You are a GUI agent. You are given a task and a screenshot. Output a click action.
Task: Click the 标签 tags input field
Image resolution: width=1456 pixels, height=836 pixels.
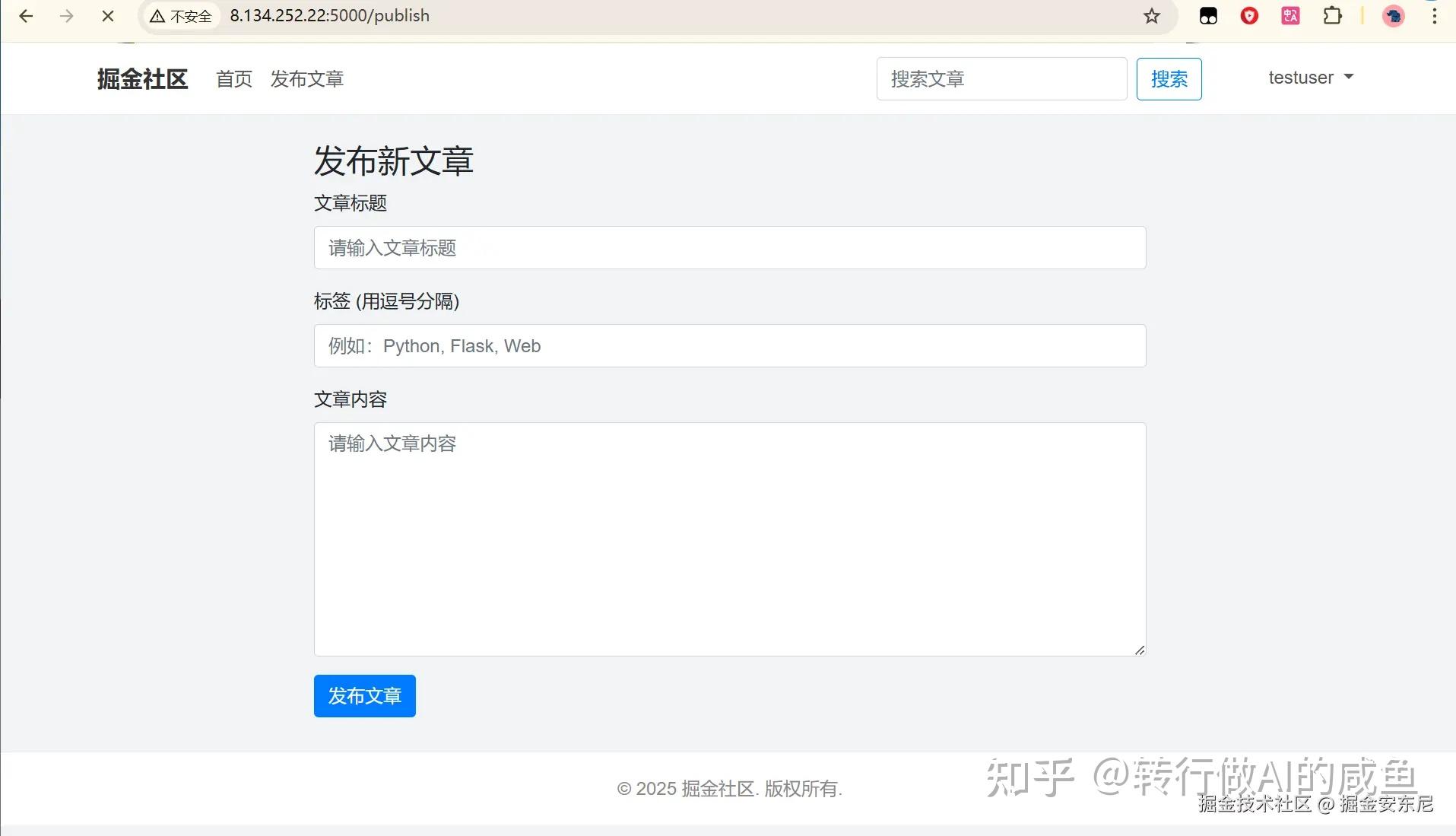(x=730, y=346)
